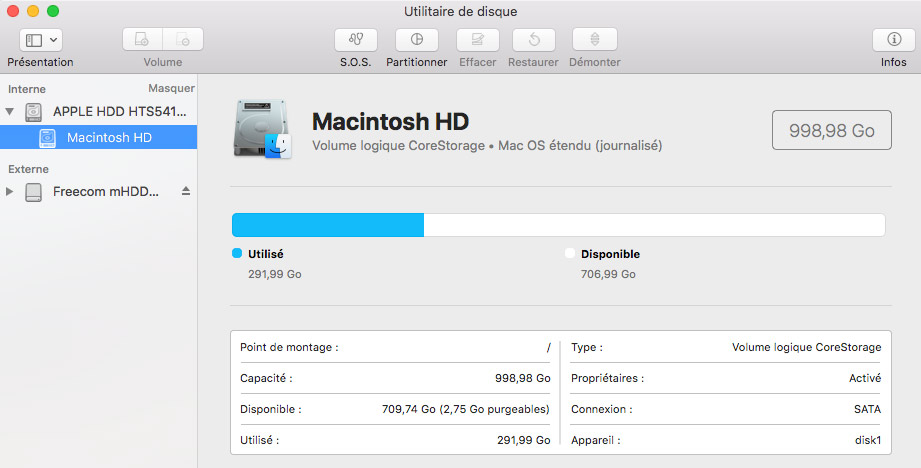Image resolution: width=921 pixels, height=468 pixels.
Task: Click the Type row's CoreStorage value
Action: (806, 347)
